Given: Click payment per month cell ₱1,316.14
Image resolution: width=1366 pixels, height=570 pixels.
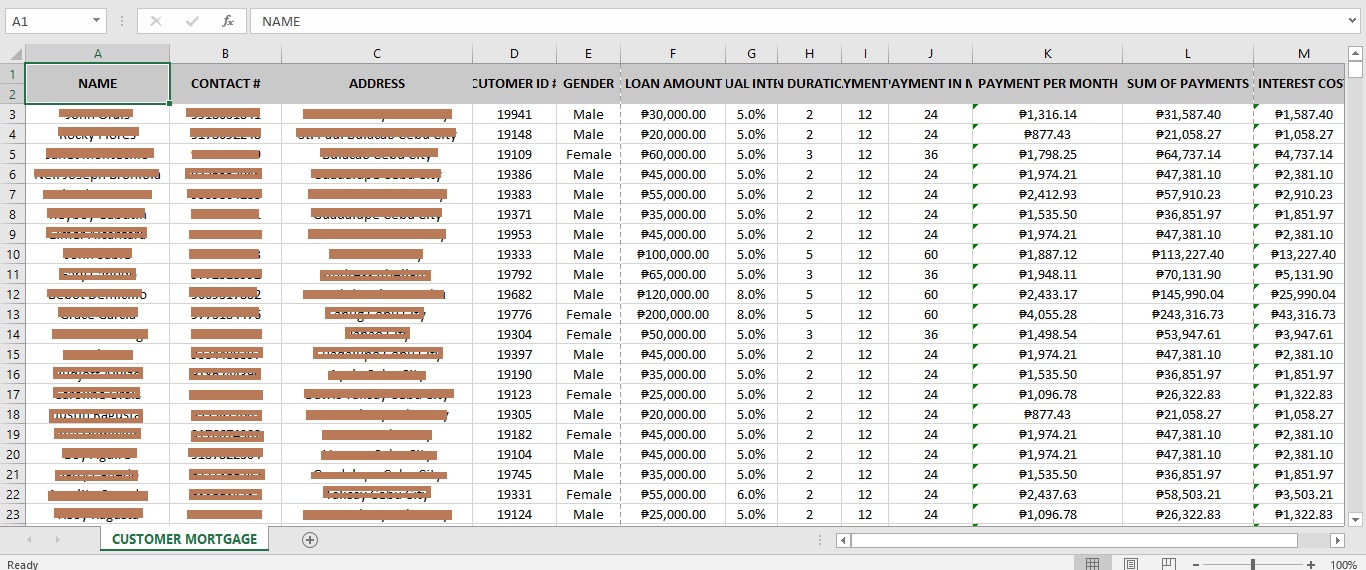Looking at the screenshot, I should click(1047, 114).
